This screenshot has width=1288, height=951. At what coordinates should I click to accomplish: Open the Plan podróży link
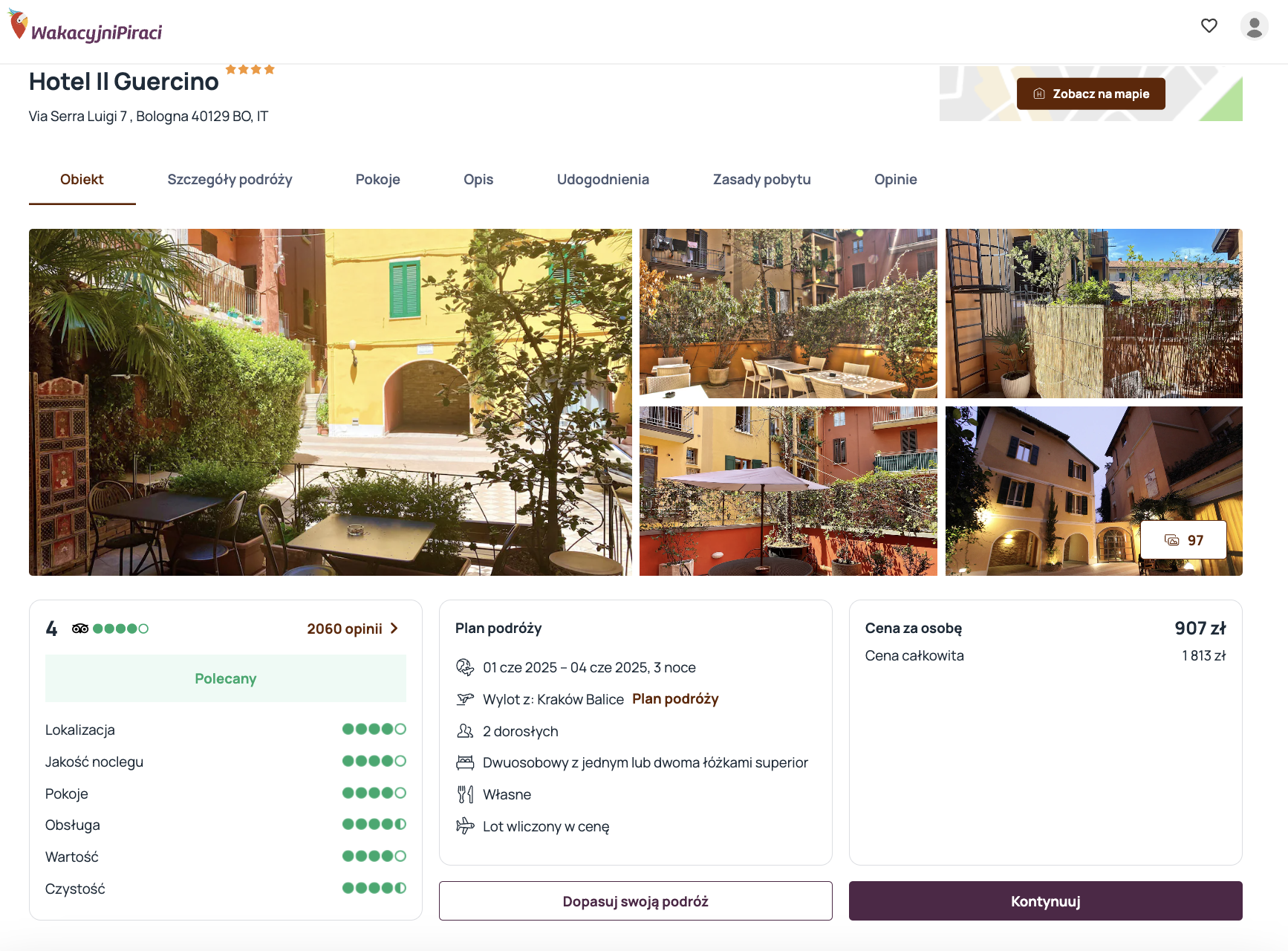pyautogui.click(x=675, y=699)
